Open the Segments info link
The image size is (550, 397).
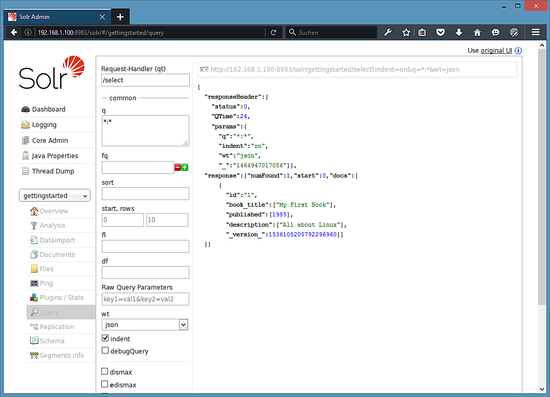coord(62,355)
